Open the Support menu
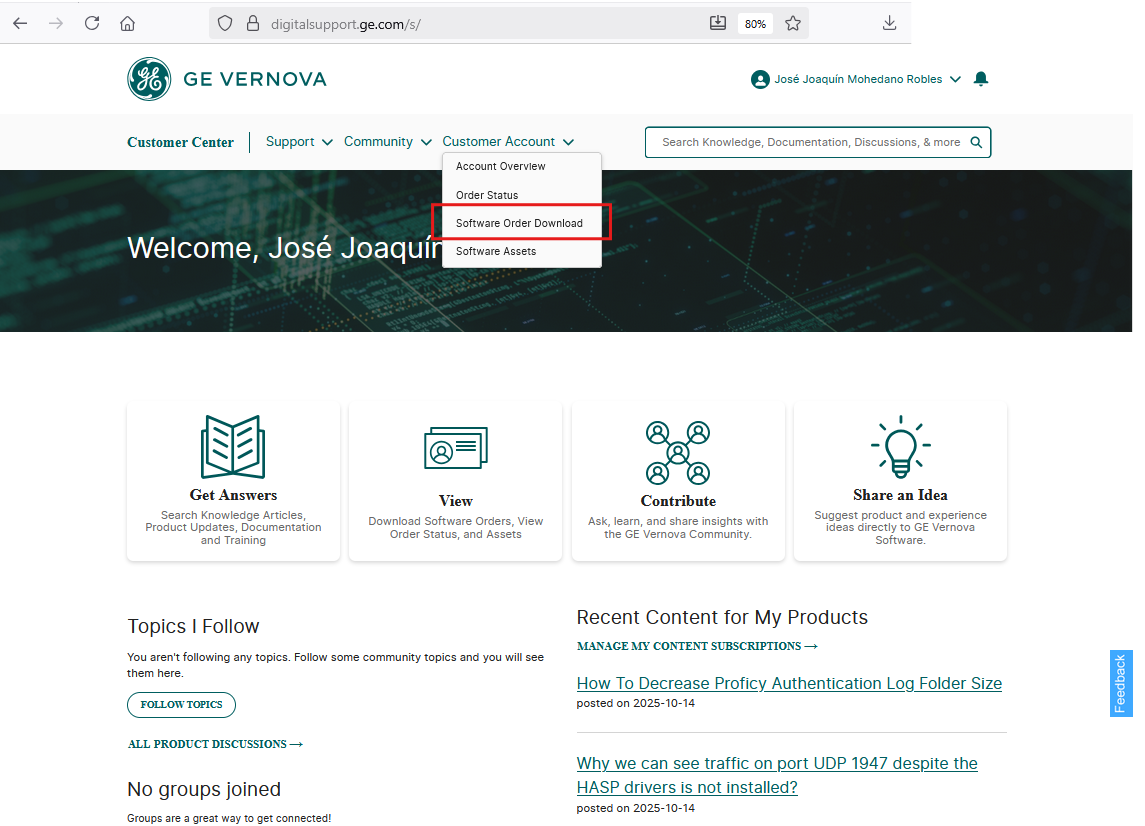The width and height of the screenshot is (1145, 826). pyautogui.click(x=290, y=142)
